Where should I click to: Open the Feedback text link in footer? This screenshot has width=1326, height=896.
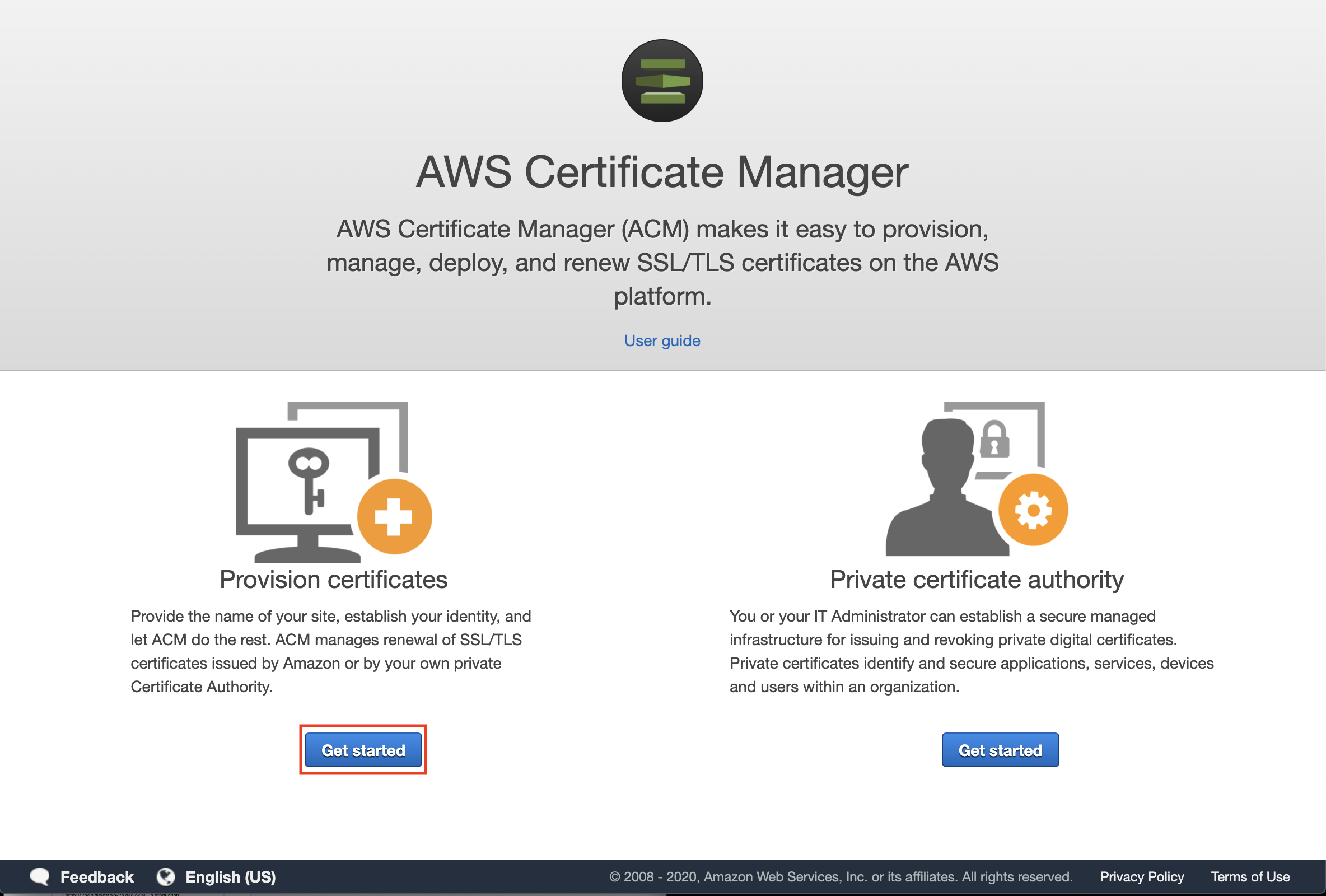tap(97, 876)
